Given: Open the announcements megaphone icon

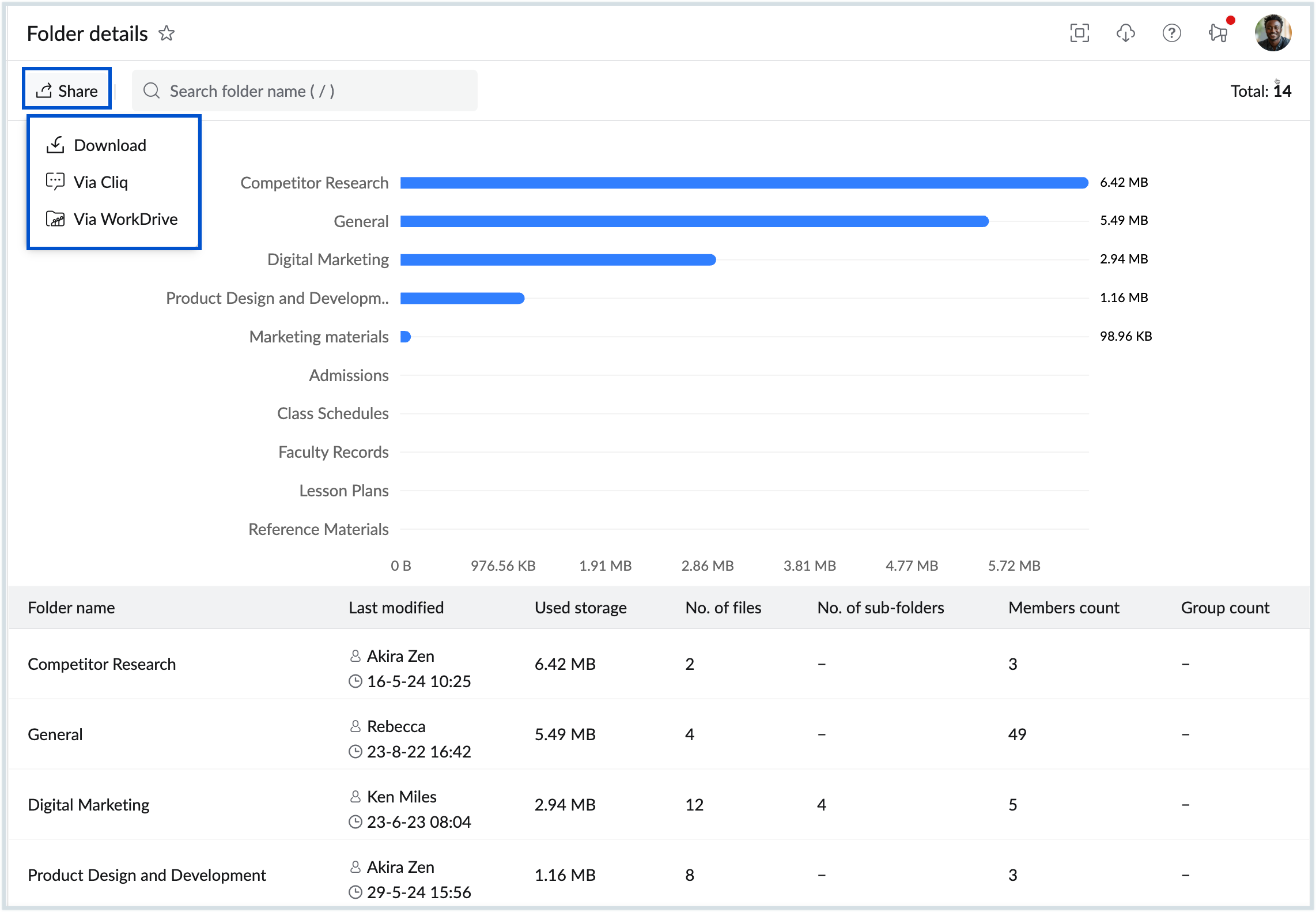Looking at the screenshot, I should tap(1218, 33).
